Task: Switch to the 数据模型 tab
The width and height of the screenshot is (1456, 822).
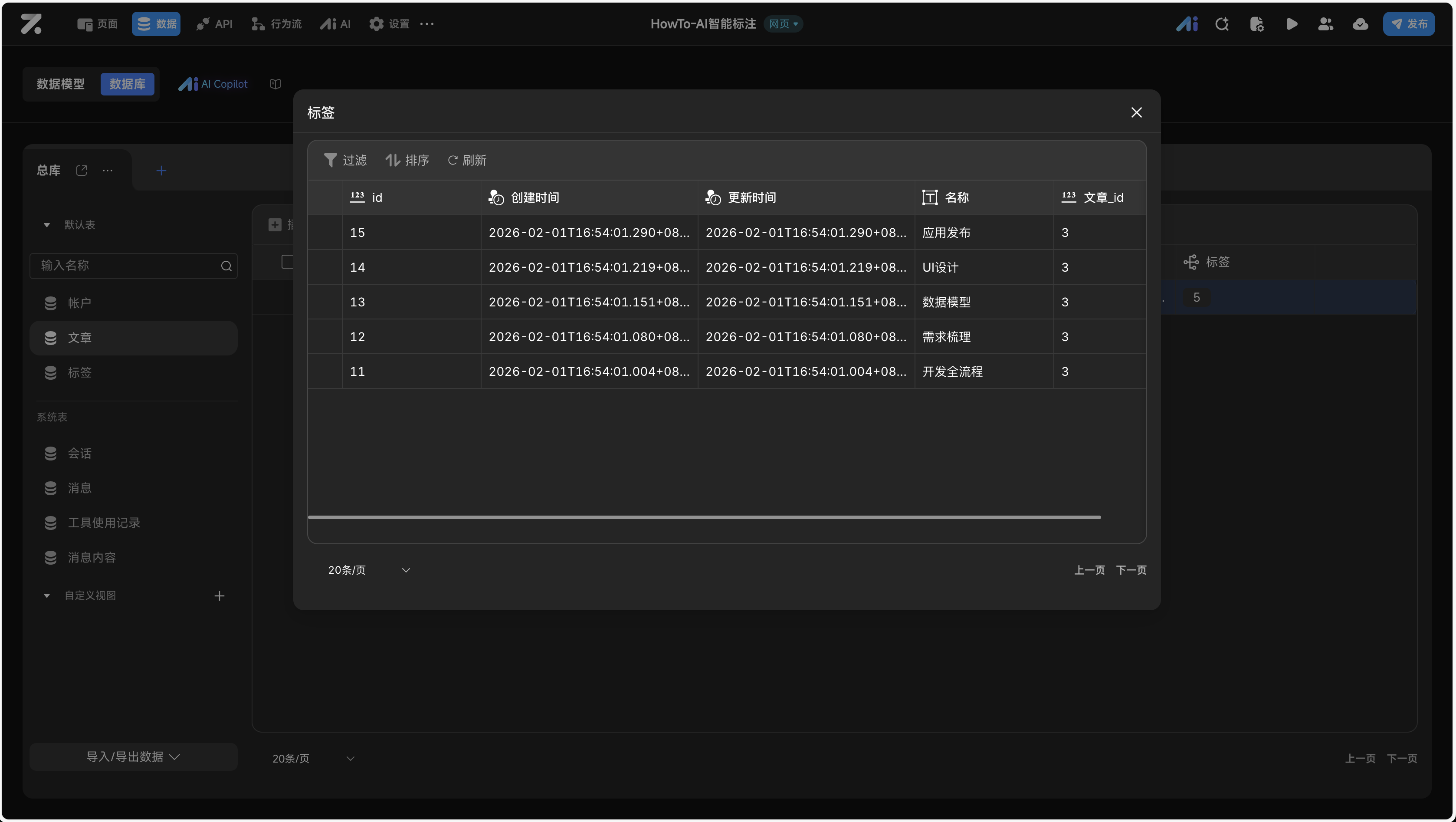Action: (60, 84)
